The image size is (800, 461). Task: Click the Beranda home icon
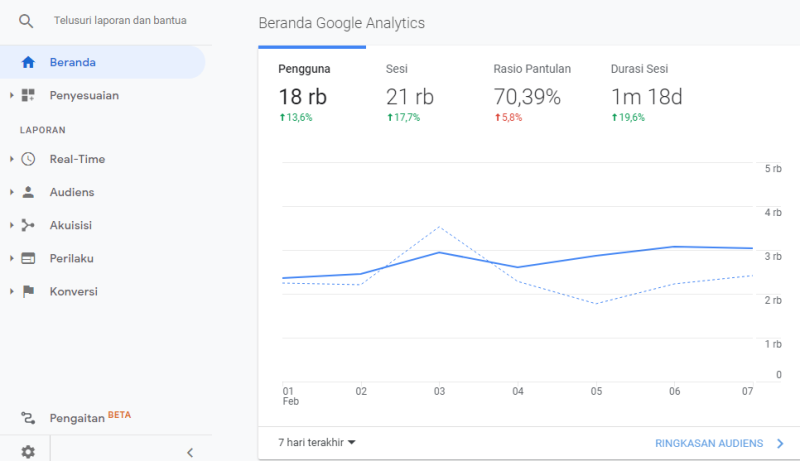tap(28, 62)
